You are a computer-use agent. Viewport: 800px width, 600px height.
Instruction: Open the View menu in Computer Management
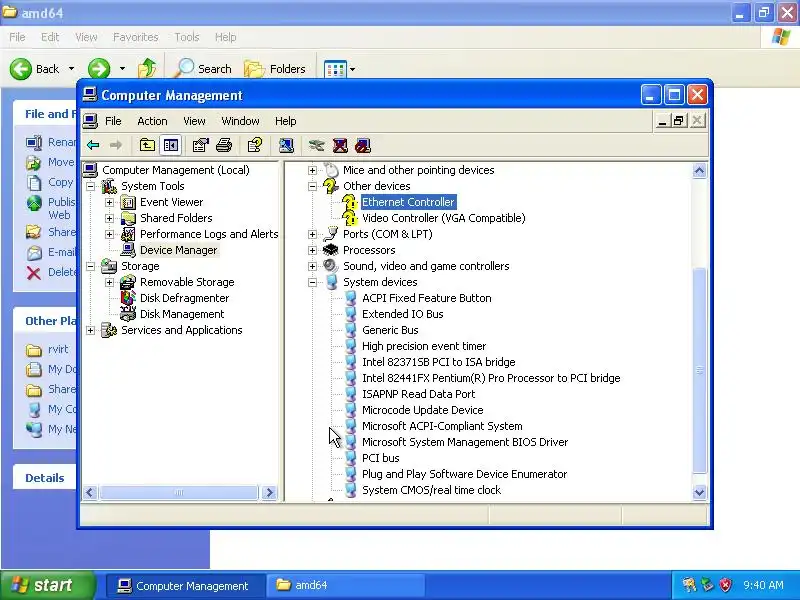click(194, 121)
